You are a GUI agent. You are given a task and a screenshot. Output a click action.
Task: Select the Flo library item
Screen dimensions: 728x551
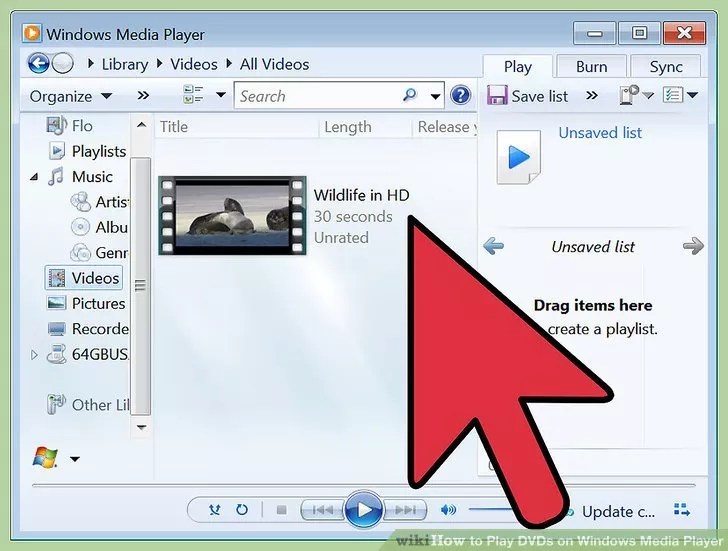coord(70,126)
